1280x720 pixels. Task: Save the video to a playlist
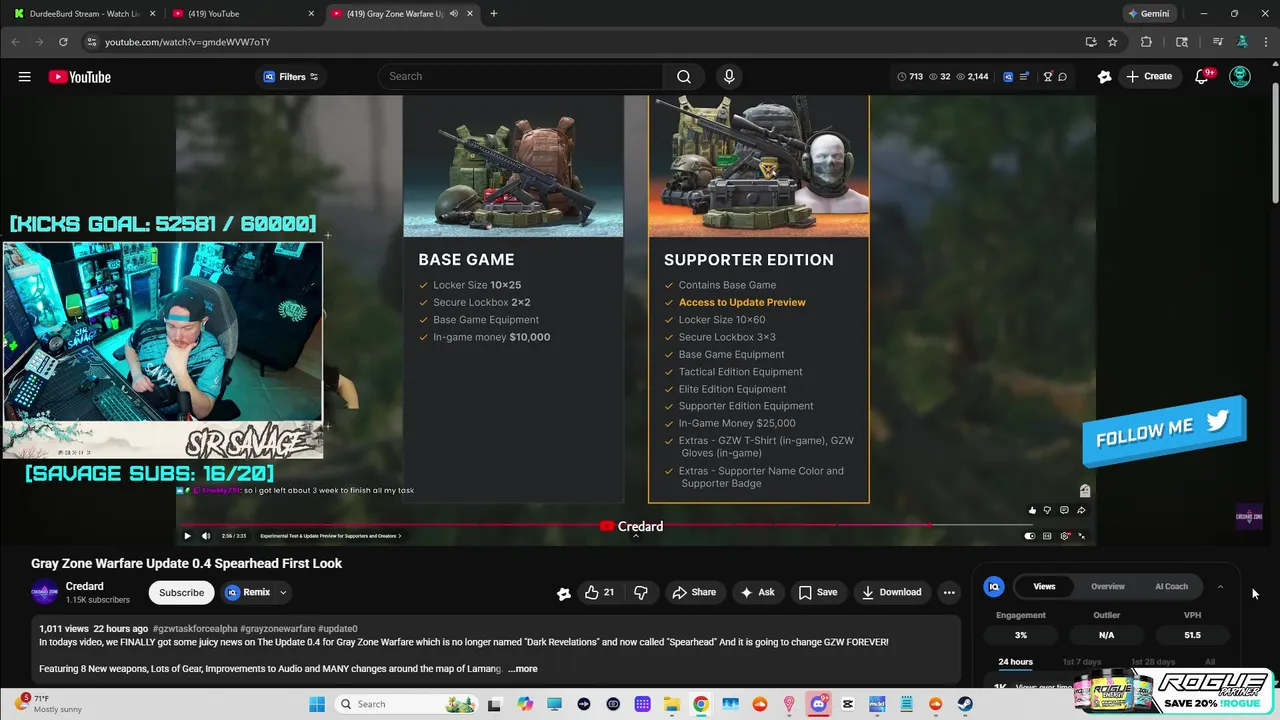click(x=818, y=592)
